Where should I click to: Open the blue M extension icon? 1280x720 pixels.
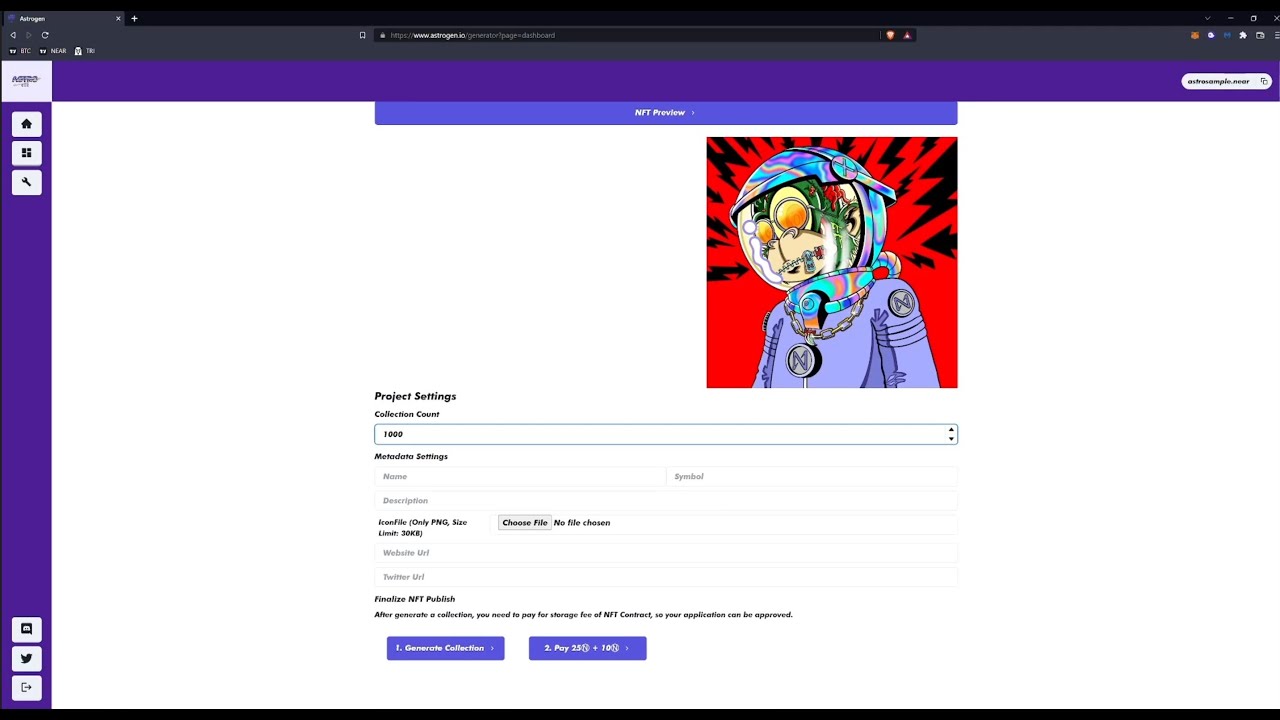(x=1227, y=35)
